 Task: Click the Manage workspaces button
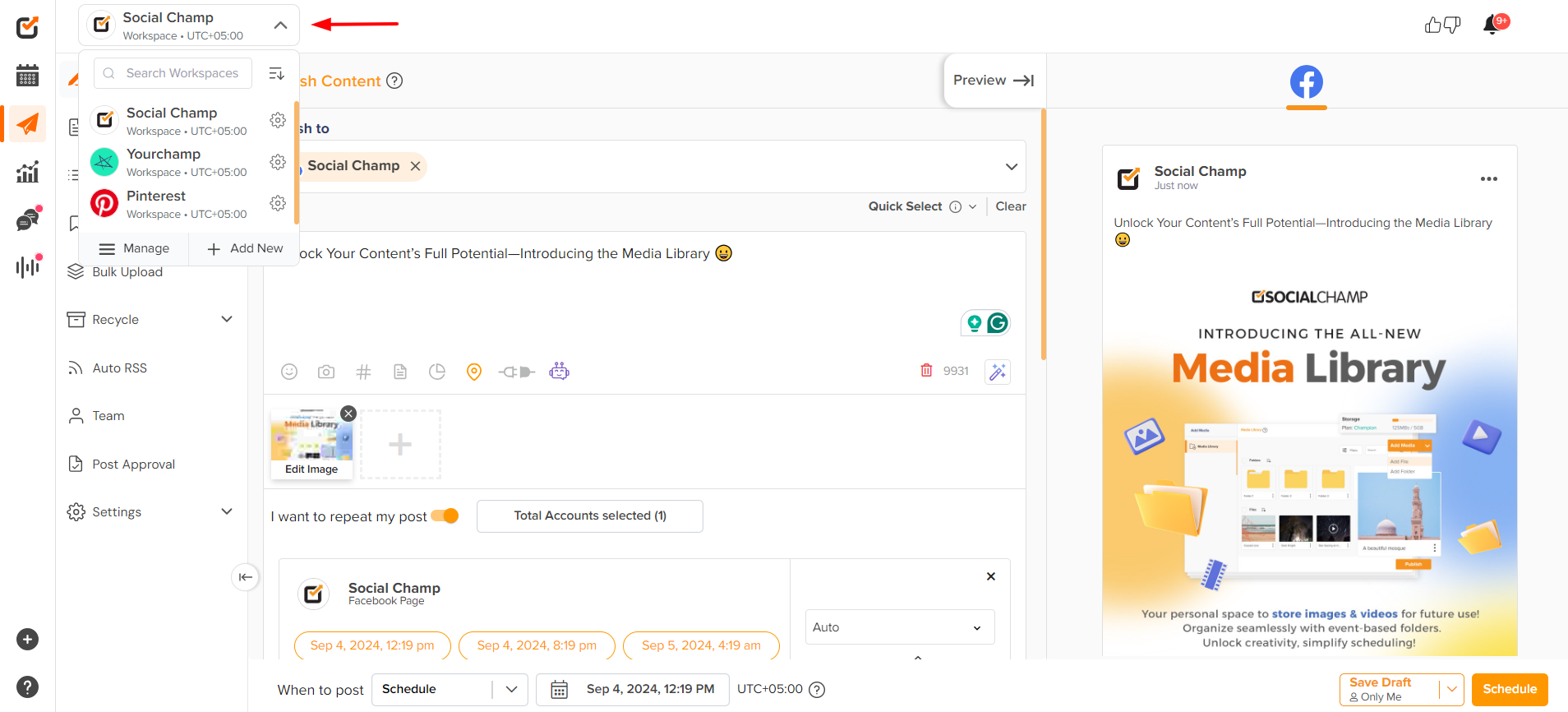coord(134,248)
